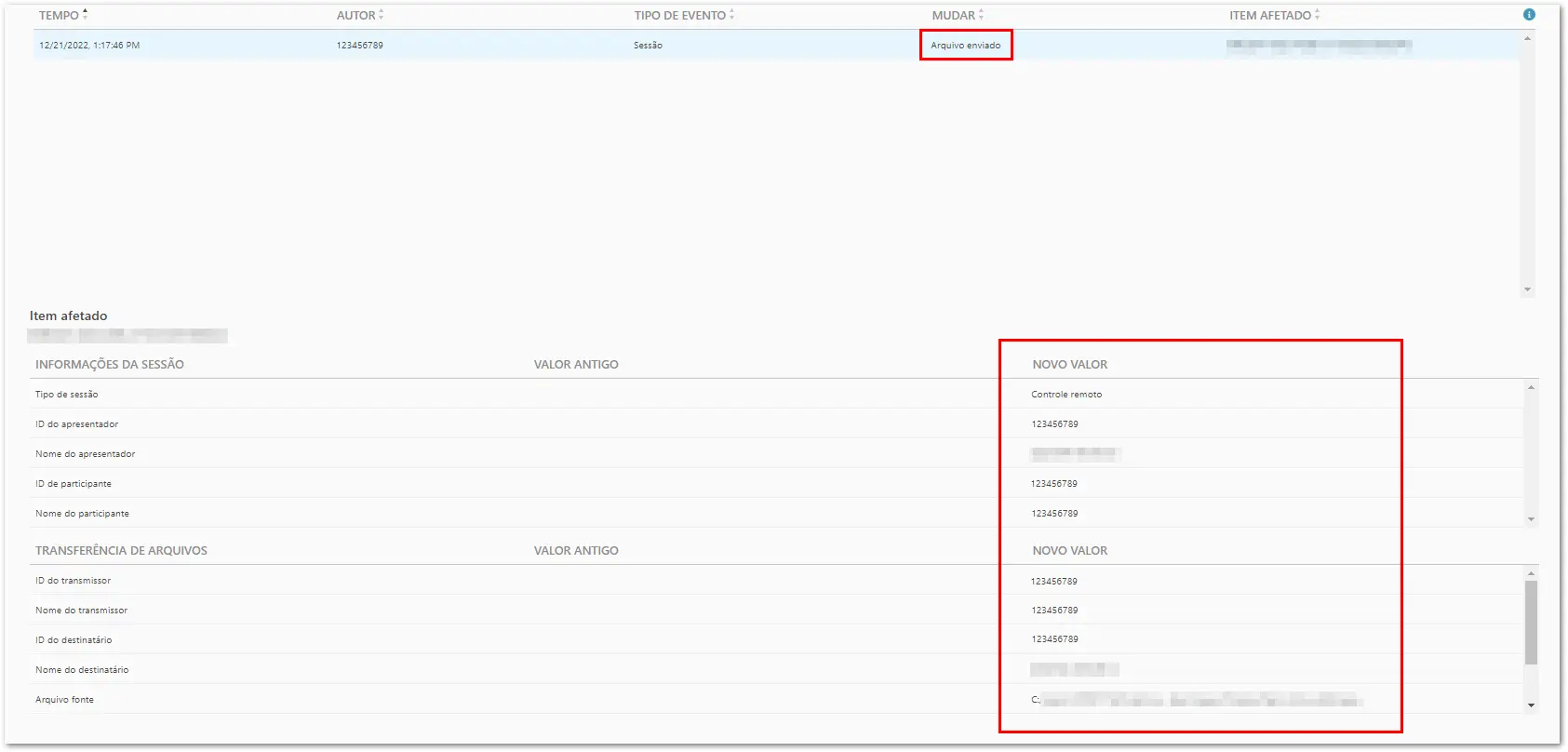Screen dimensions: 1568x752
Task: Select the Nome do participante row
Action: (x=776, y=513)
